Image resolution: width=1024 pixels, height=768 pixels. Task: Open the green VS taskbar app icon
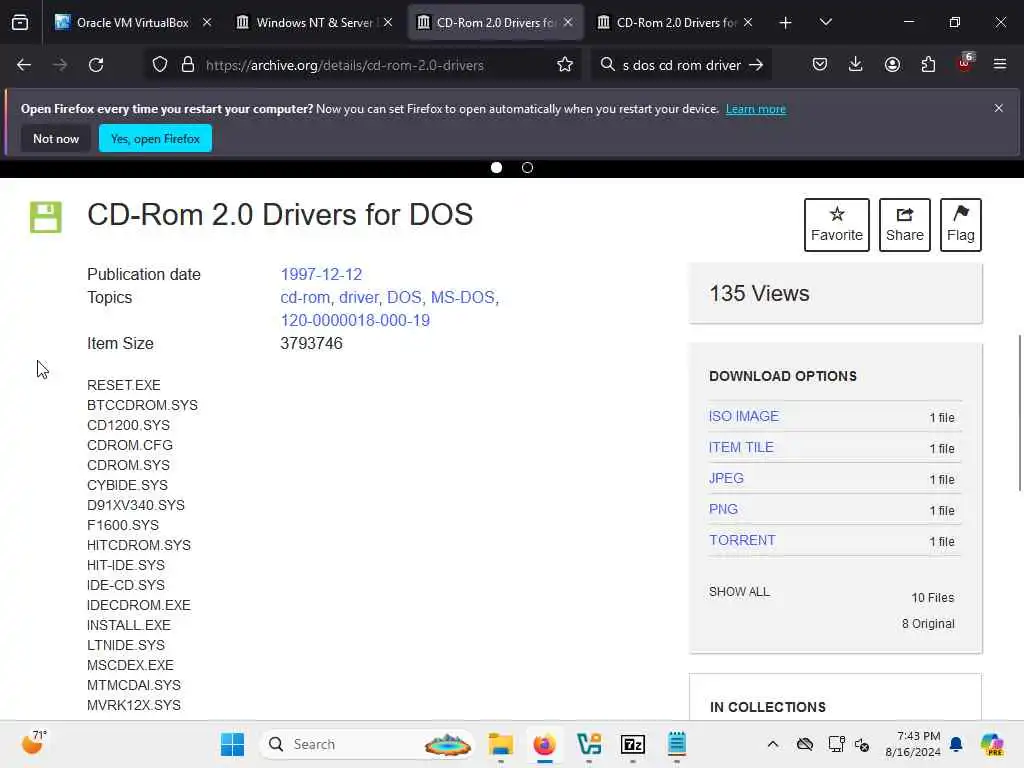589,744
